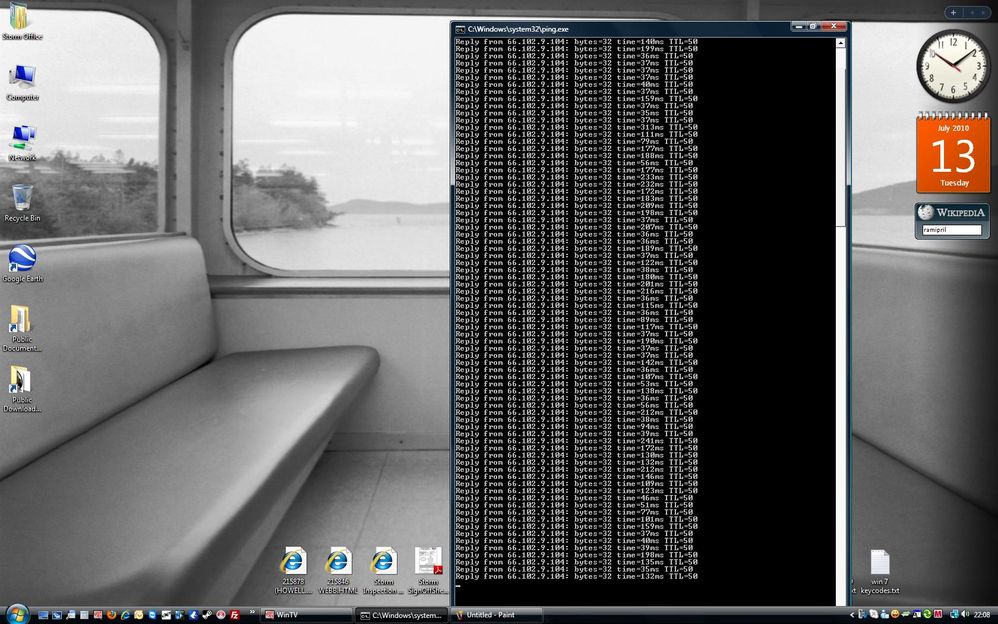Select the ping.exe command window taskbar button

(400, 615)
